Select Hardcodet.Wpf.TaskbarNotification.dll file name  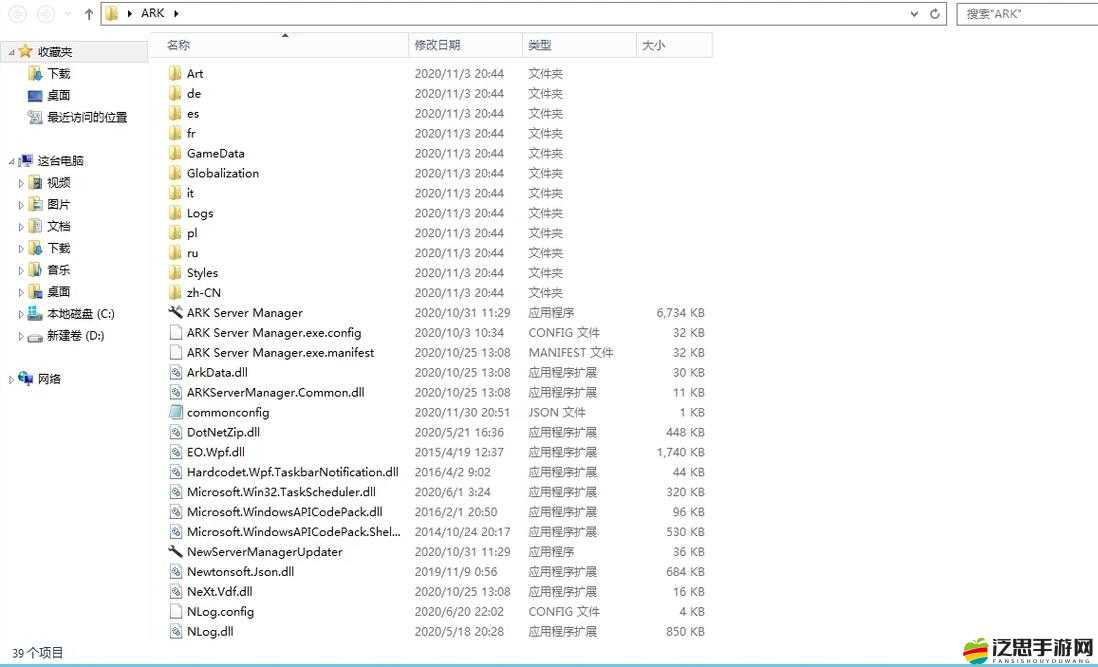293,472
